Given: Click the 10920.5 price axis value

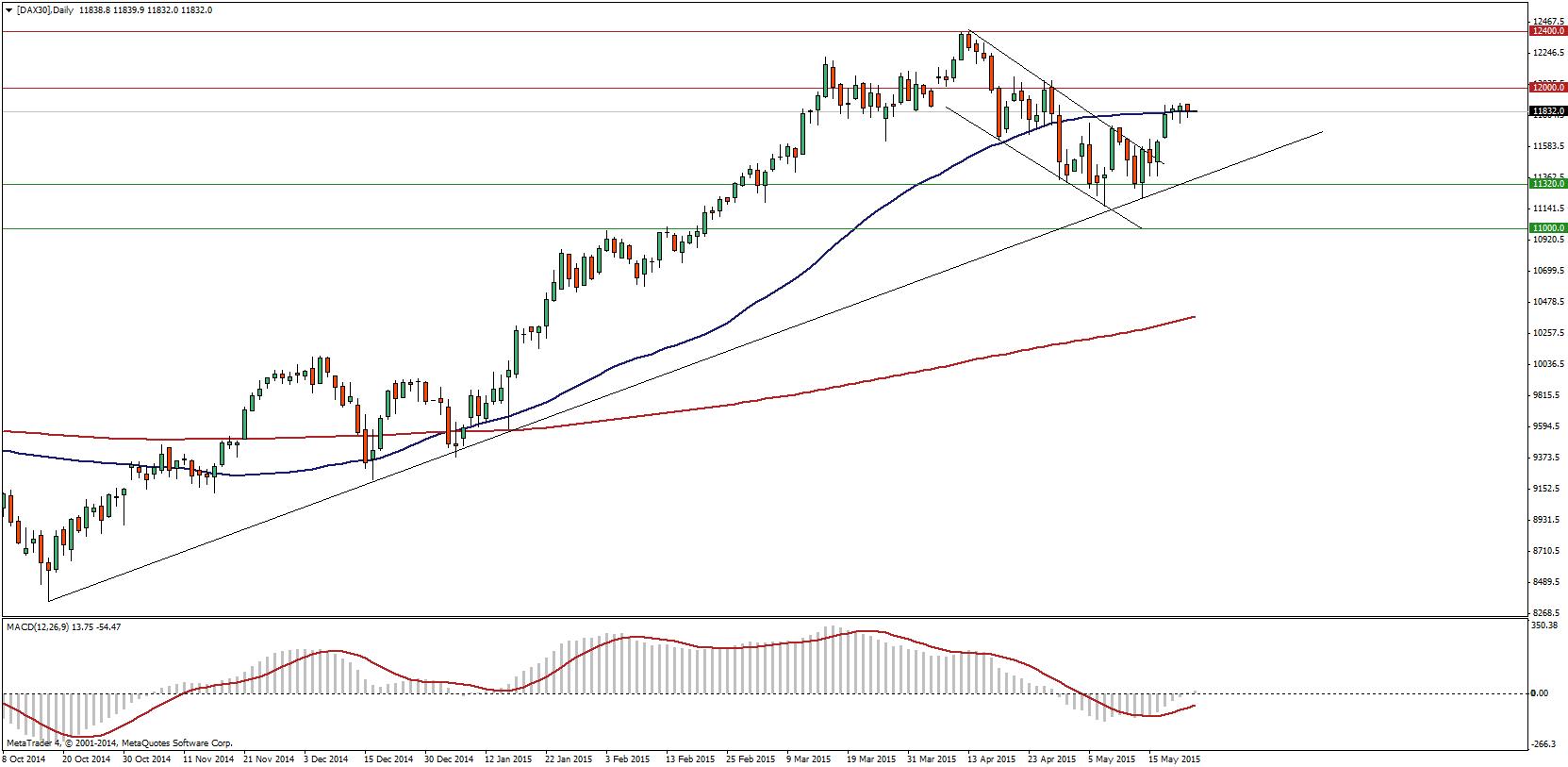Looking at the screenshot, I should pos(1550,240).
